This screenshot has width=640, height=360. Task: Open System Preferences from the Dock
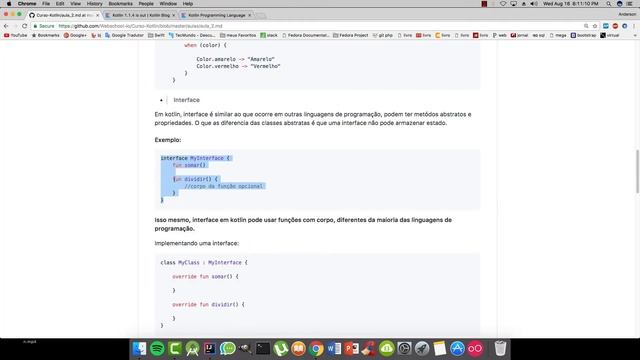(x=404, y=349)
